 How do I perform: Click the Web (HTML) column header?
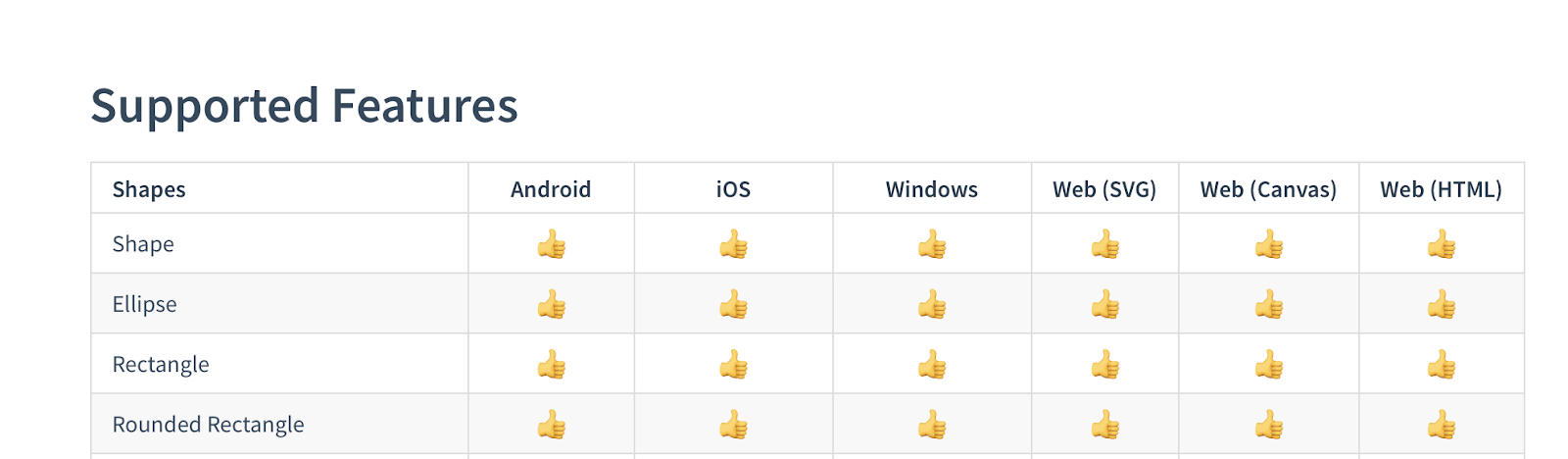[x=1442, y=189]
